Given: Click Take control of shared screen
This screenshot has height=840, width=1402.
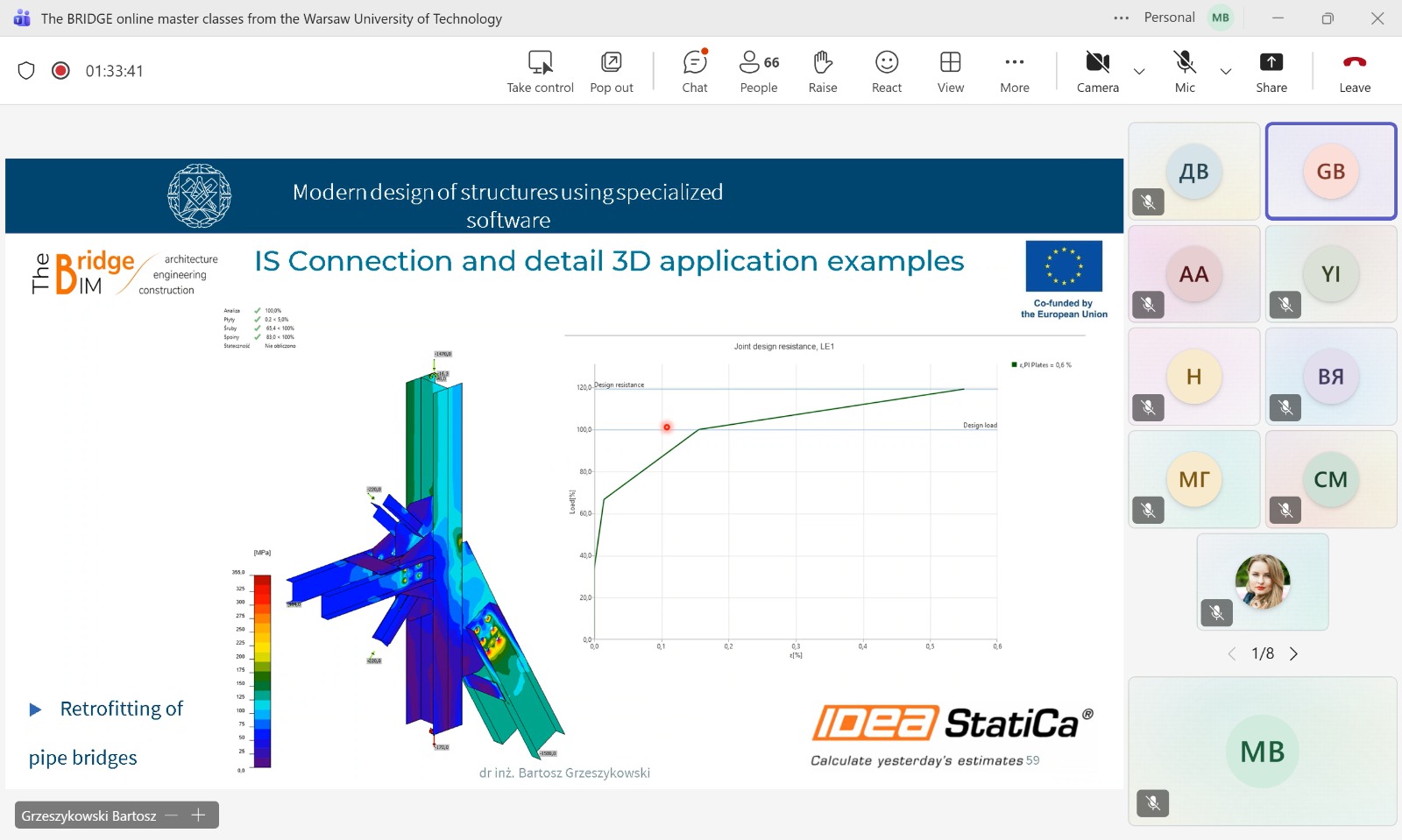Looking at the screenshot, I should [540, 71].
